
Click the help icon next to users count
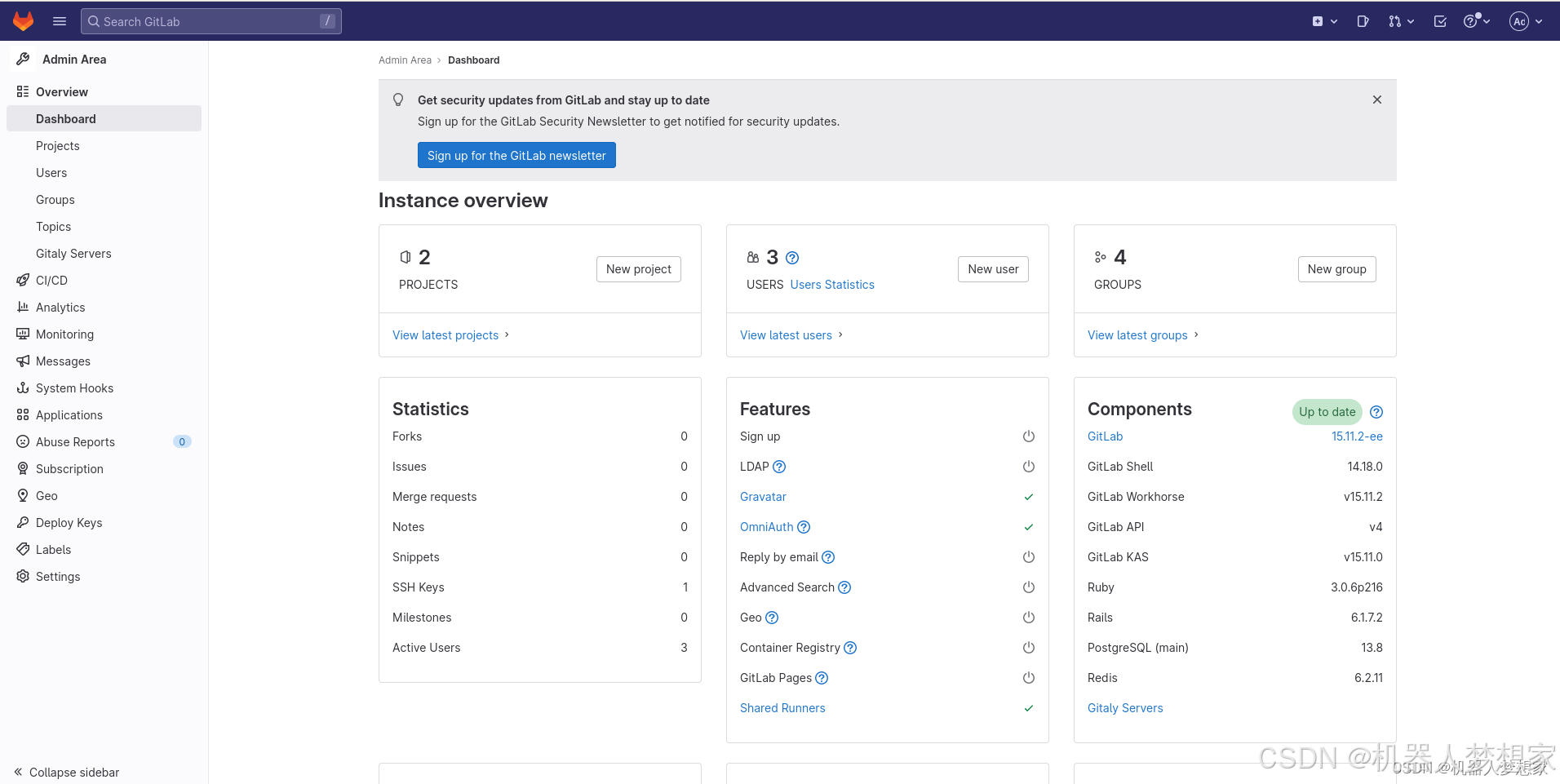click(x=792, y=258)
